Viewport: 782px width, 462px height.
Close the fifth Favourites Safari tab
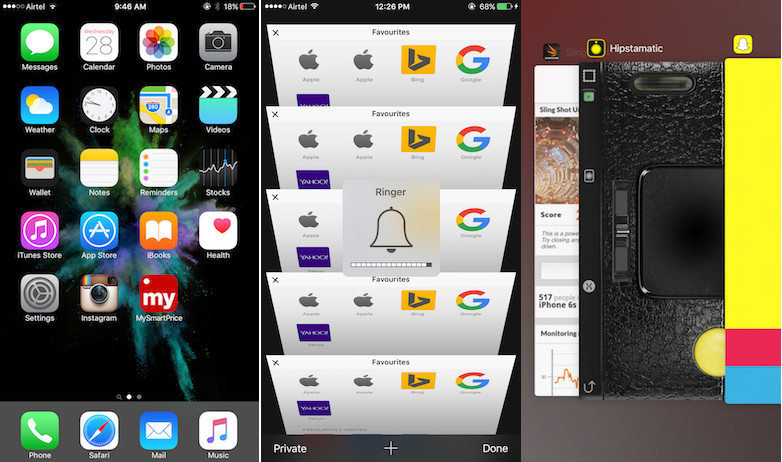tap(275, 363)
